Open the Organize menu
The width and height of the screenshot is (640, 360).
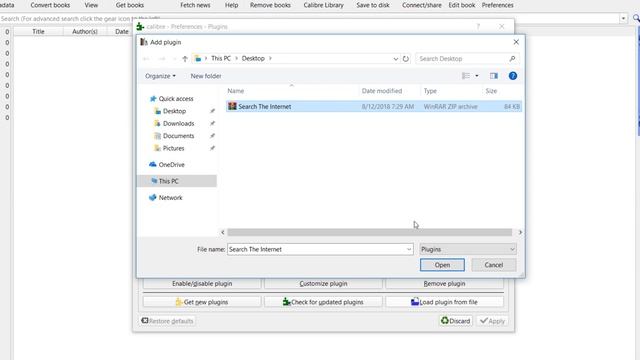pyautogui.click(x=160, y=76)
